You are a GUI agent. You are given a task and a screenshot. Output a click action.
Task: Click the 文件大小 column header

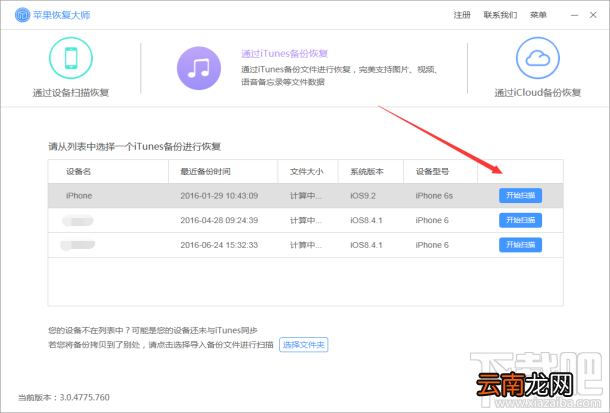(306, 172)
